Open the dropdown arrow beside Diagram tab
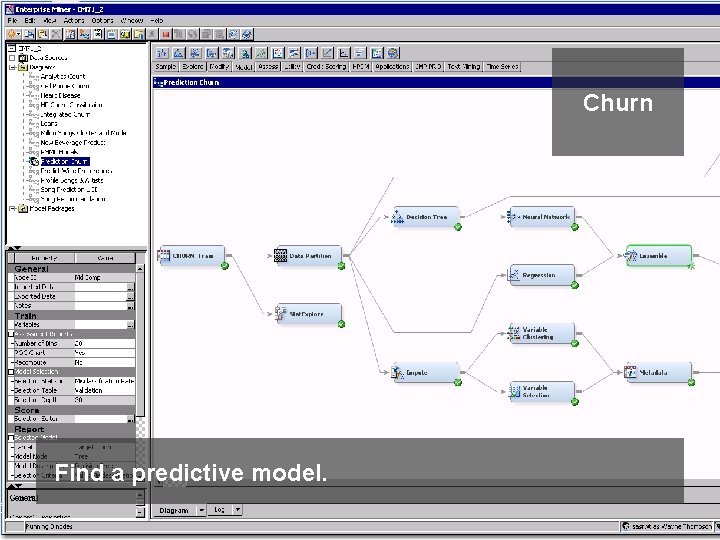This screenshot has height=540, width=720. [x=201, y=510]
